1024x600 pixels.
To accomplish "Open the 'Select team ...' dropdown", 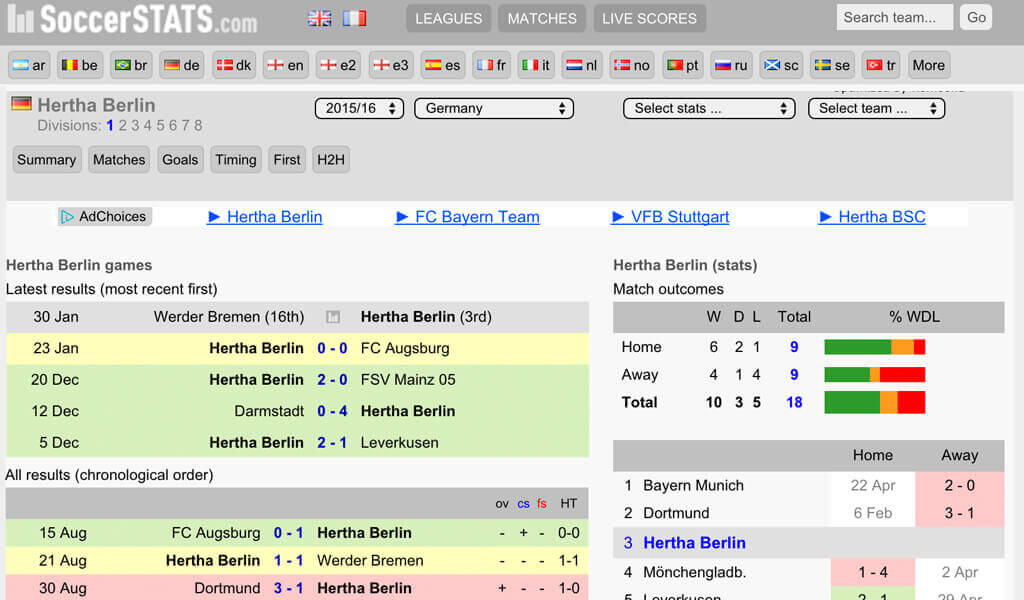I will [x=876, y=108].
